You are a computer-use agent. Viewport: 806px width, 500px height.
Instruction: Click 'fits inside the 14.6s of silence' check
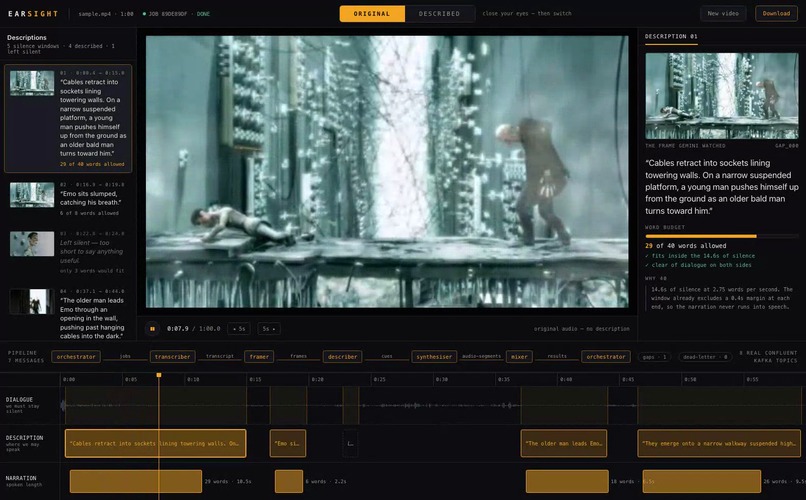700,255
